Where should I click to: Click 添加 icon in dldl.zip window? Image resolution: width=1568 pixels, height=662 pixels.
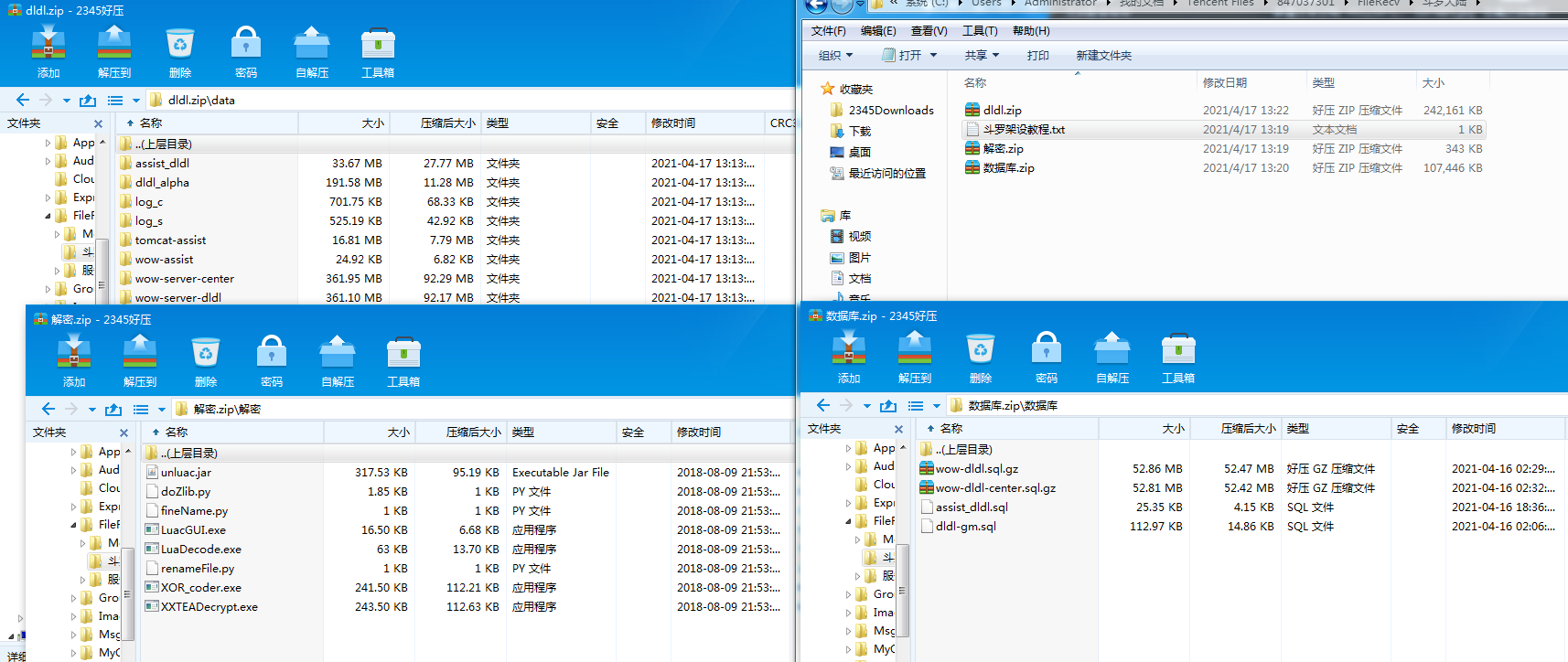pos(48,43)
